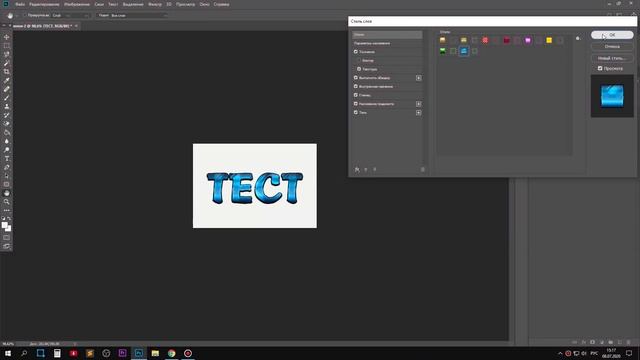The width and height of the screenshot is (640, 360).
Task: Toggle the Тиснение (Bevel & Emboss) checkbox
Action: 356,52
